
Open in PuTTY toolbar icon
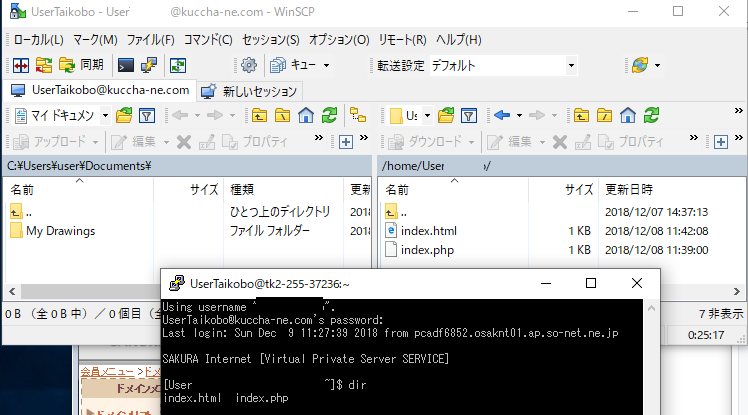pos(149,65)
